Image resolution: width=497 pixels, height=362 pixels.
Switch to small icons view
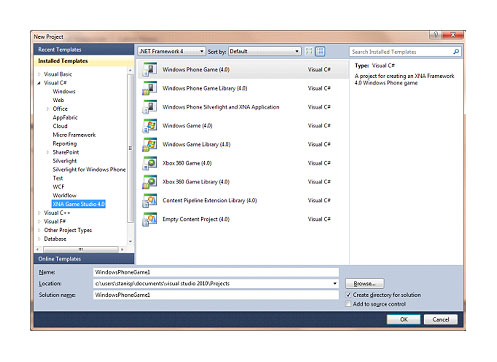(x=309, y=51)
